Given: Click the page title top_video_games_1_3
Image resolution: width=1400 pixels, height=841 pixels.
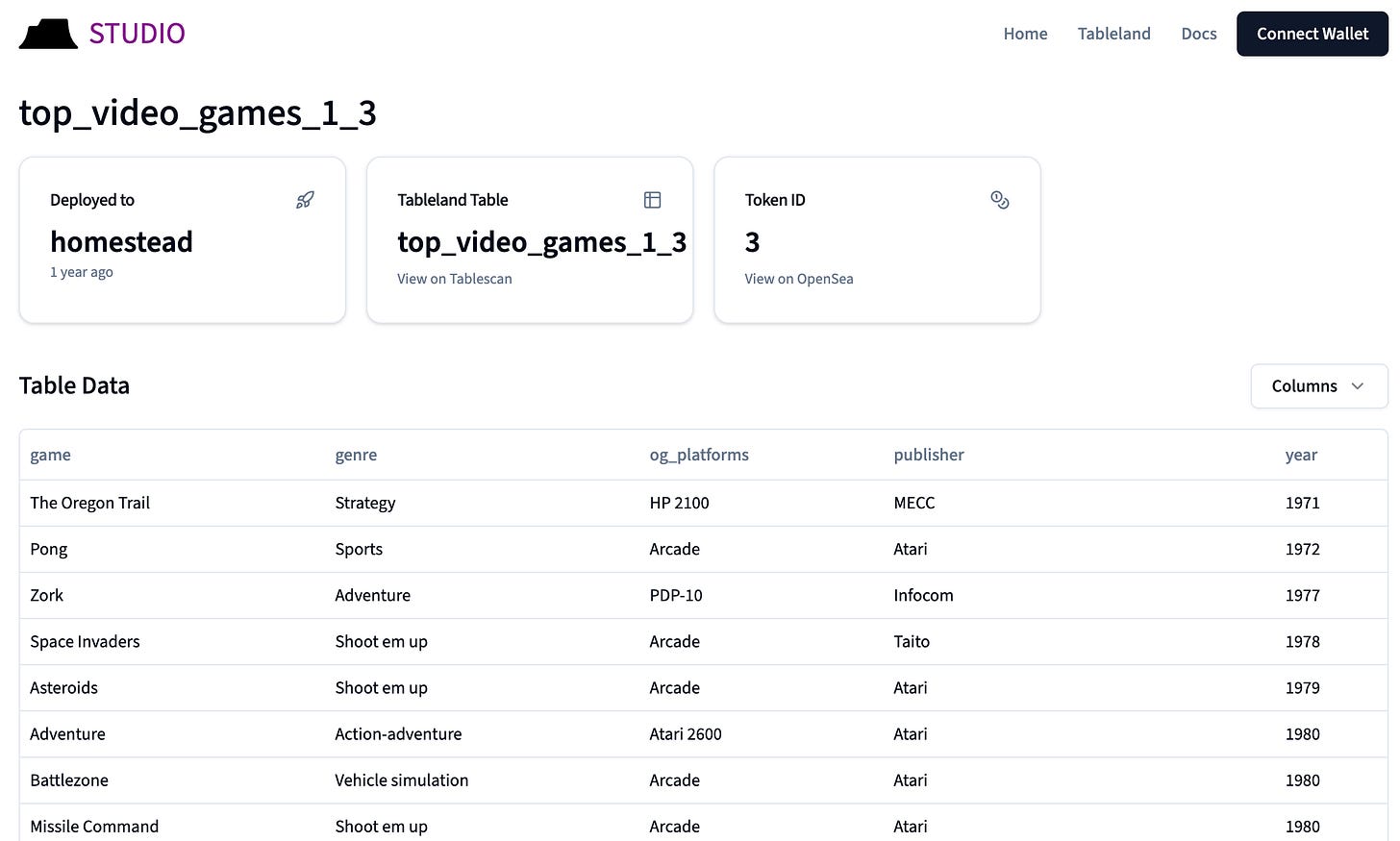Looking at the screenshot, I should (197, 113).
